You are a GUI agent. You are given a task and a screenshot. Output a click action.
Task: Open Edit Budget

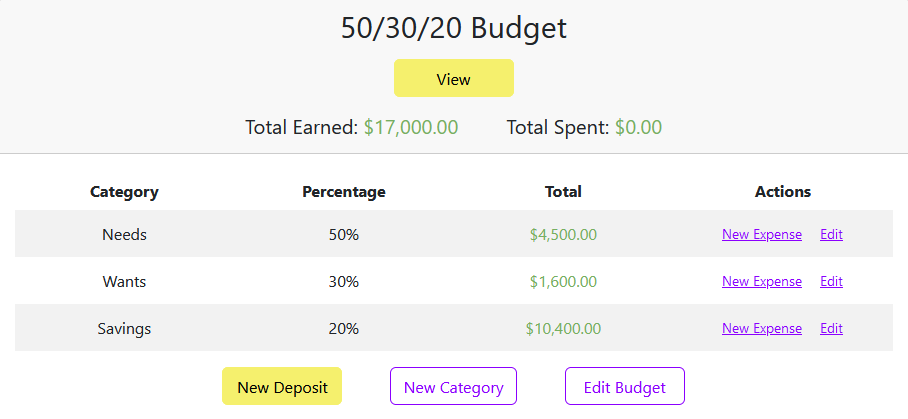[625, 386]
